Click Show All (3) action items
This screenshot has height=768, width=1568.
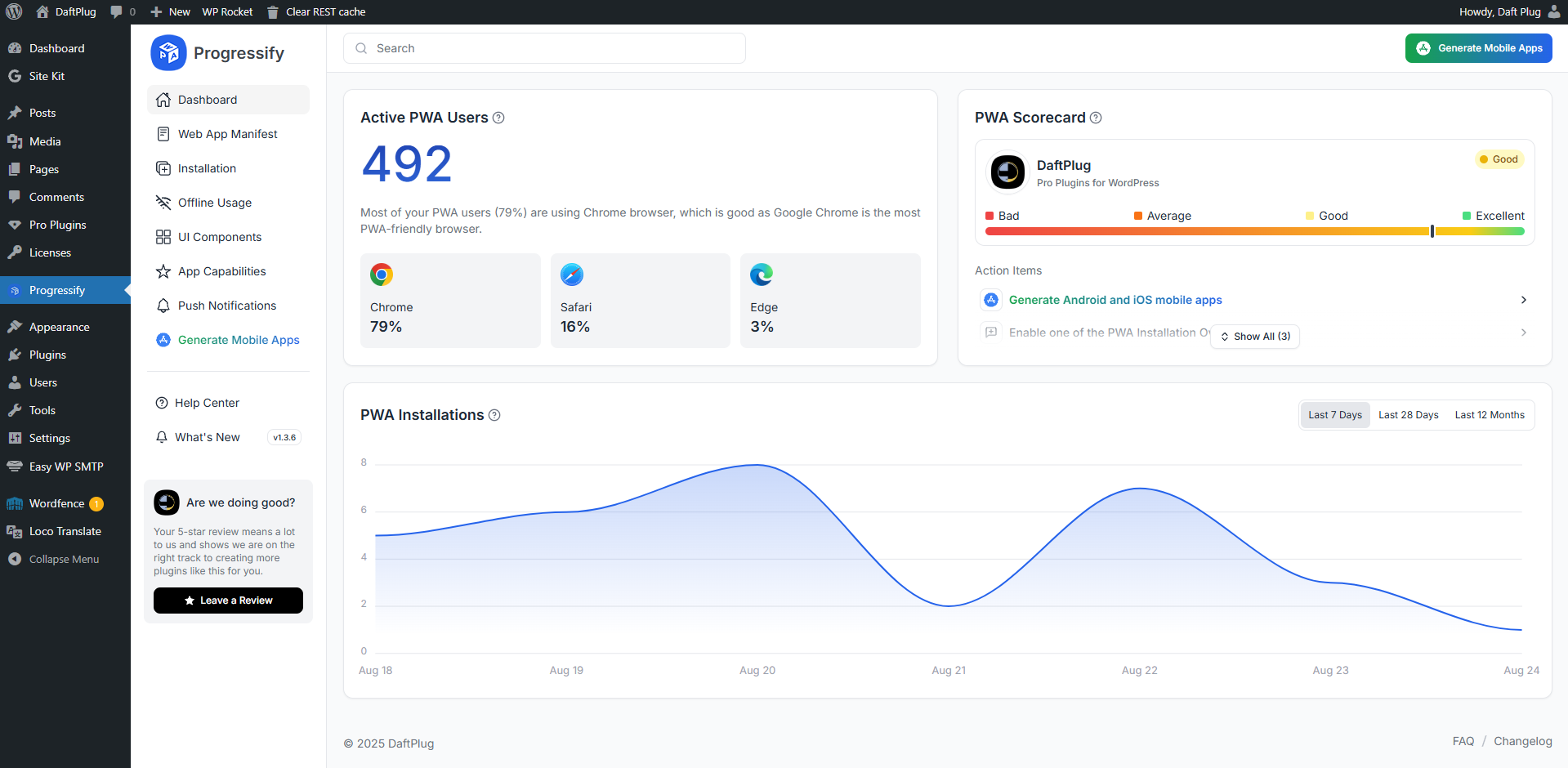[x=1254, y=336]
